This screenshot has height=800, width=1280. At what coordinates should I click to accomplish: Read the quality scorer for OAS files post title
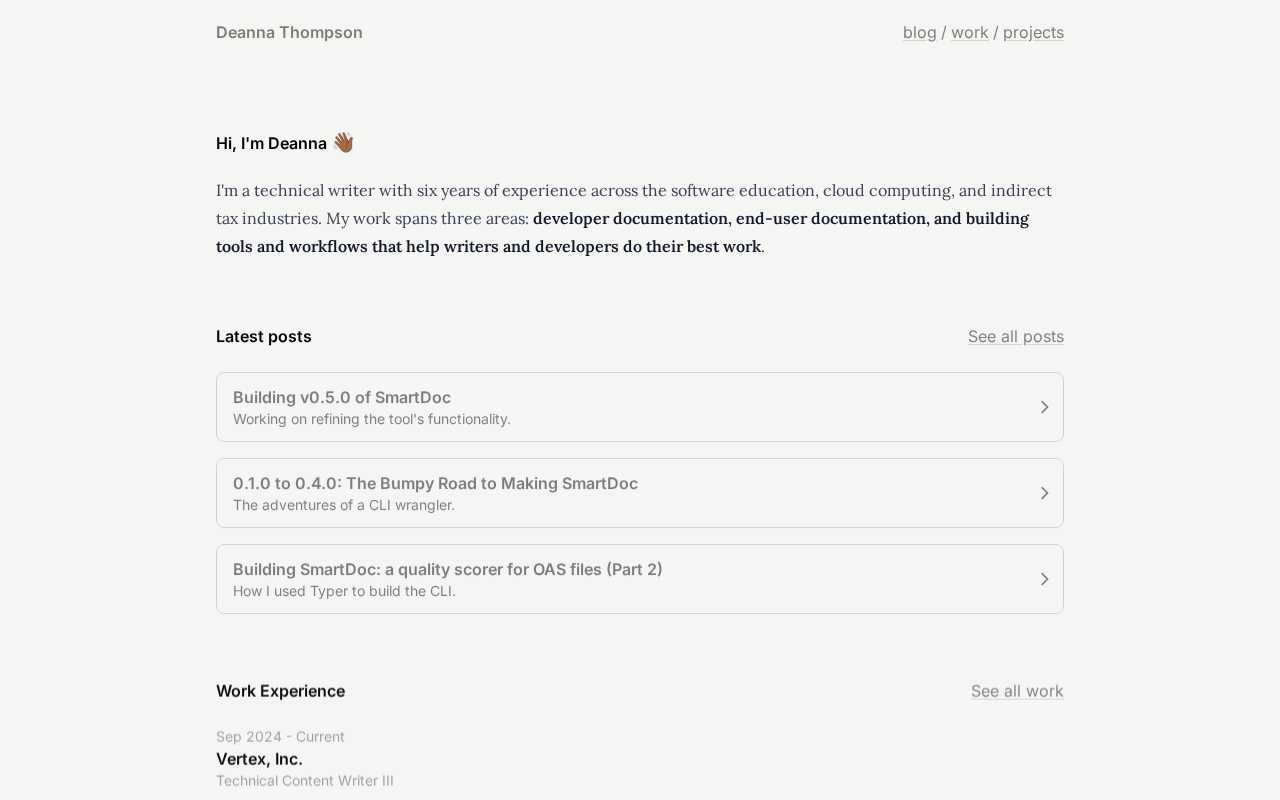[x=447, y=569]
